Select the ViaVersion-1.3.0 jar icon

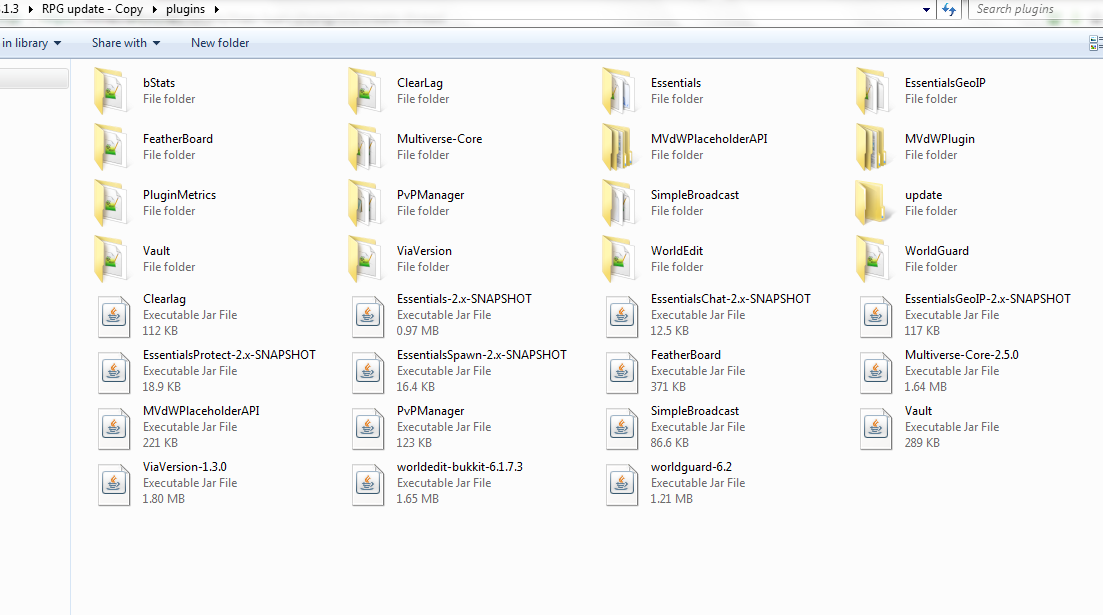pos(114,484)
